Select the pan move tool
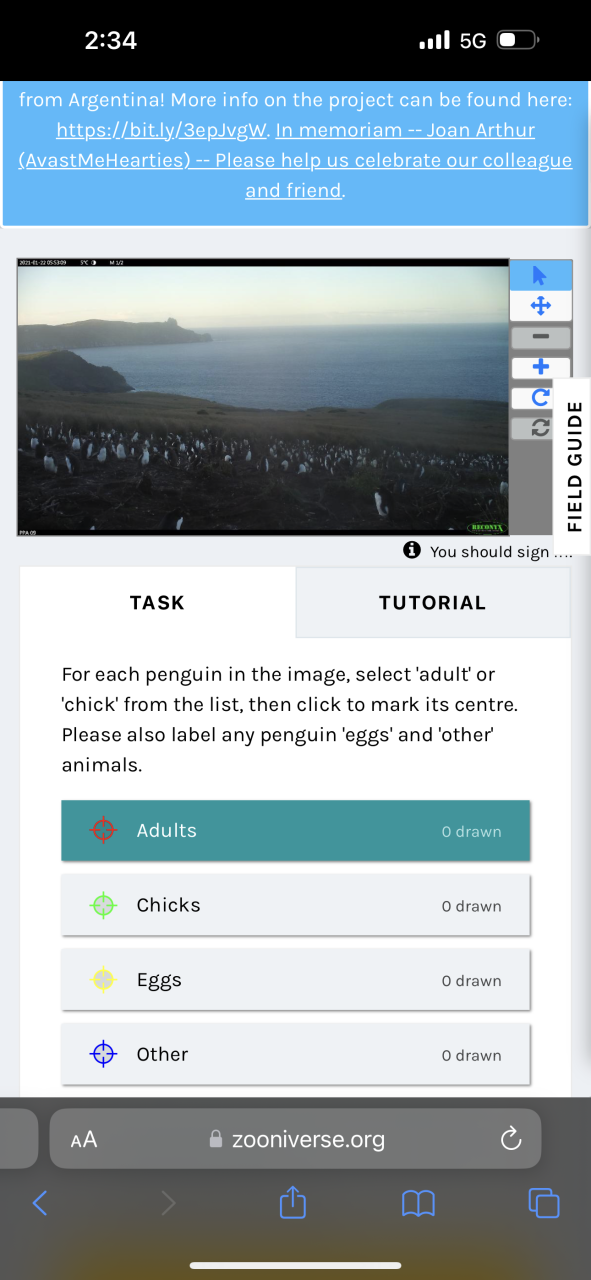Viewport: 591px width, 1280px height. 540,306
